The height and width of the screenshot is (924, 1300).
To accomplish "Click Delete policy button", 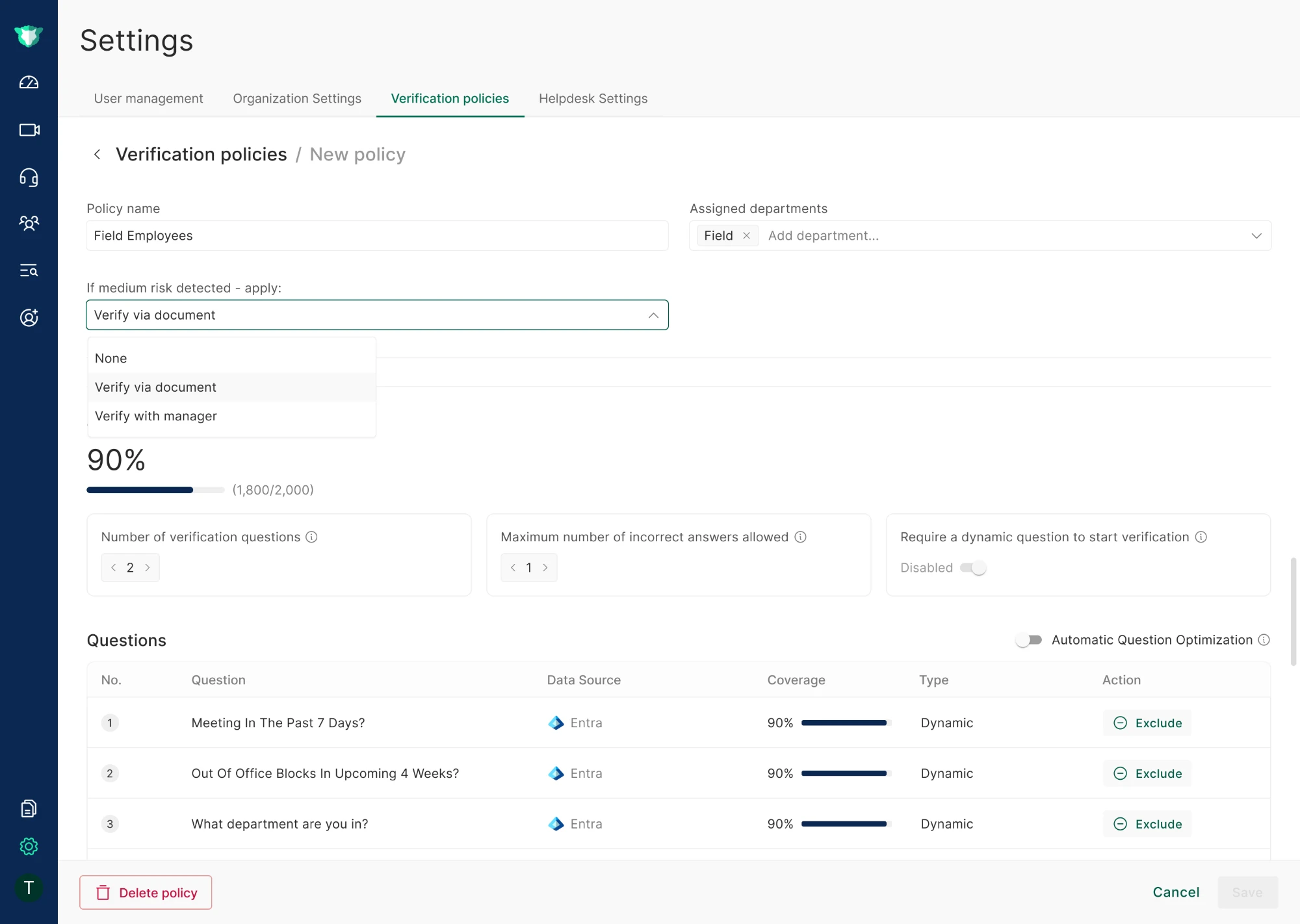I will point(146,893).
